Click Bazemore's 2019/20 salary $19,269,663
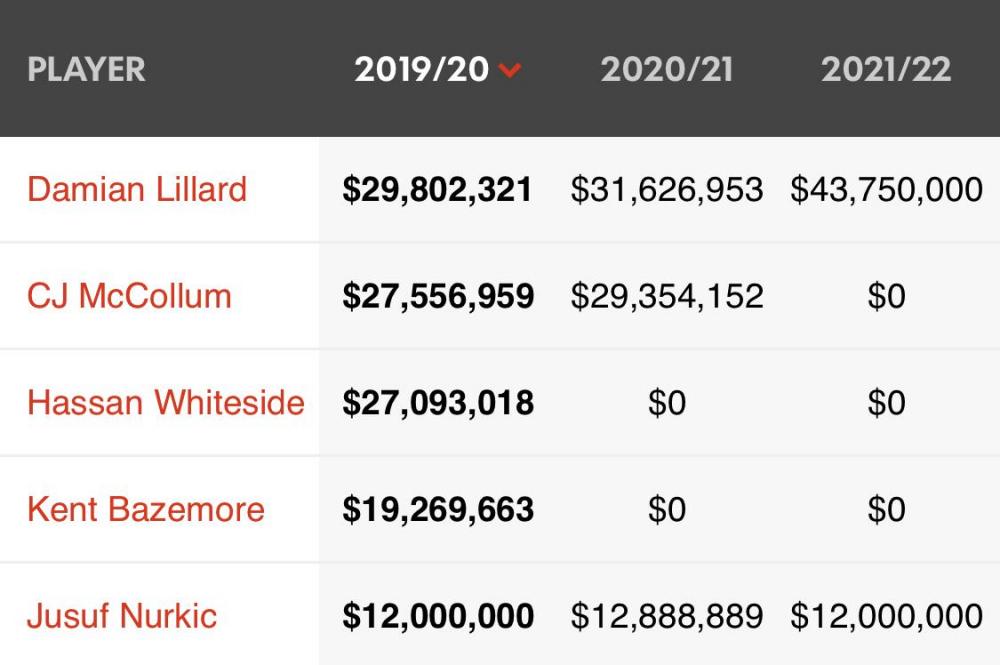 coord(438,510)
